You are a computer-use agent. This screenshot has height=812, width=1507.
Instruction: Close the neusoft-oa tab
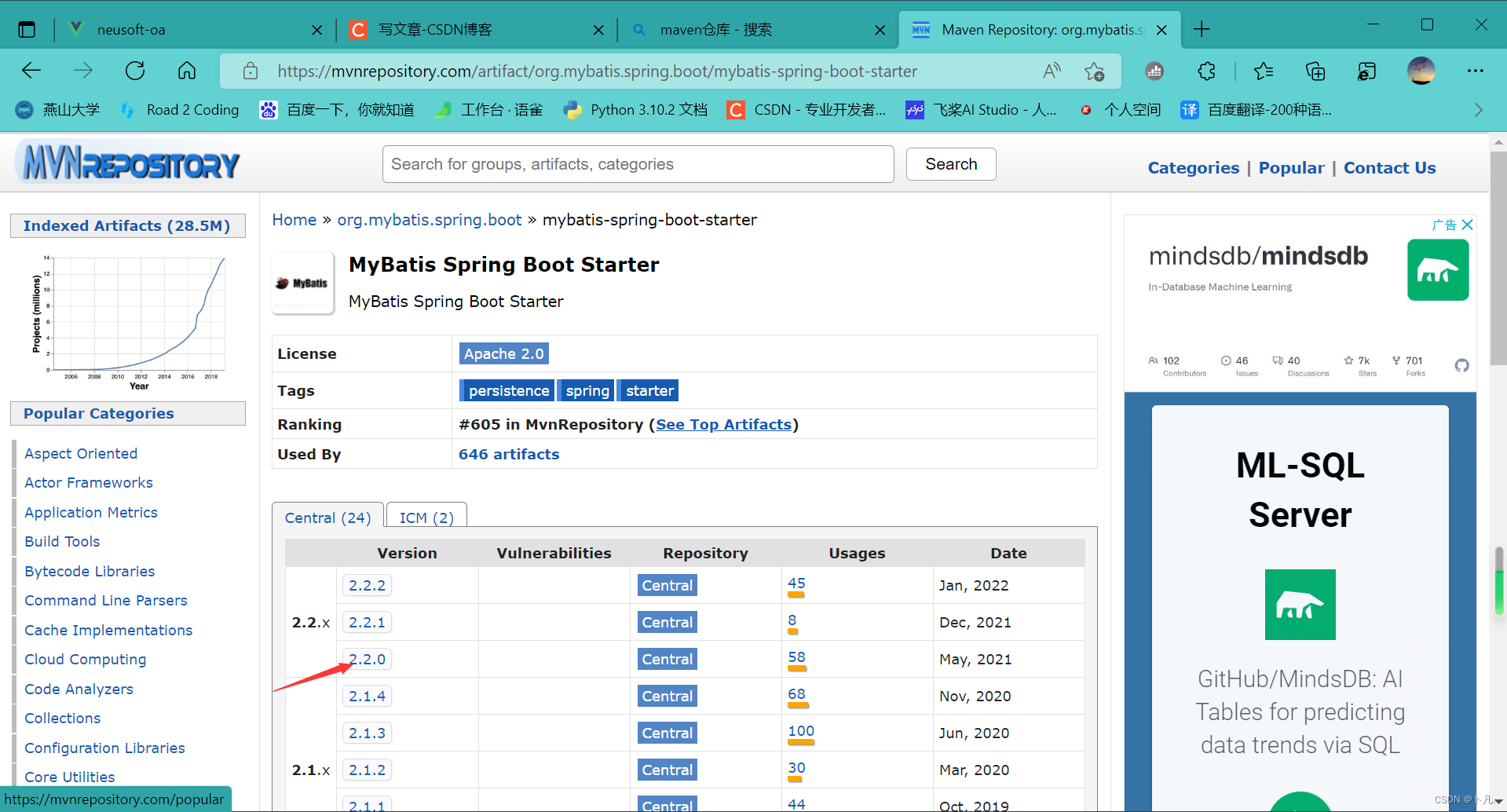[x=317, y=30]
